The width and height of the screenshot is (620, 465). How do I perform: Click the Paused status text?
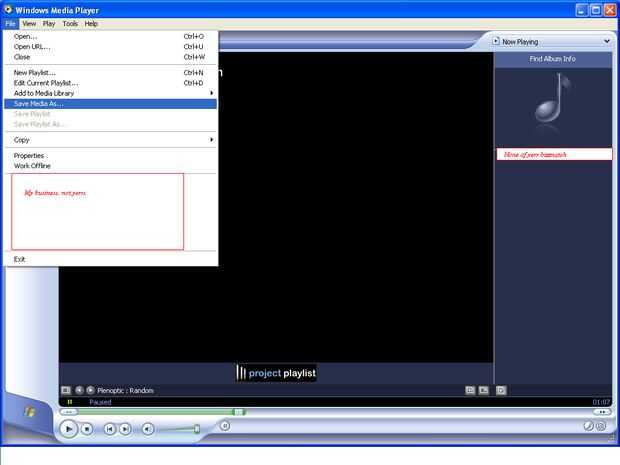pos(100,402)
